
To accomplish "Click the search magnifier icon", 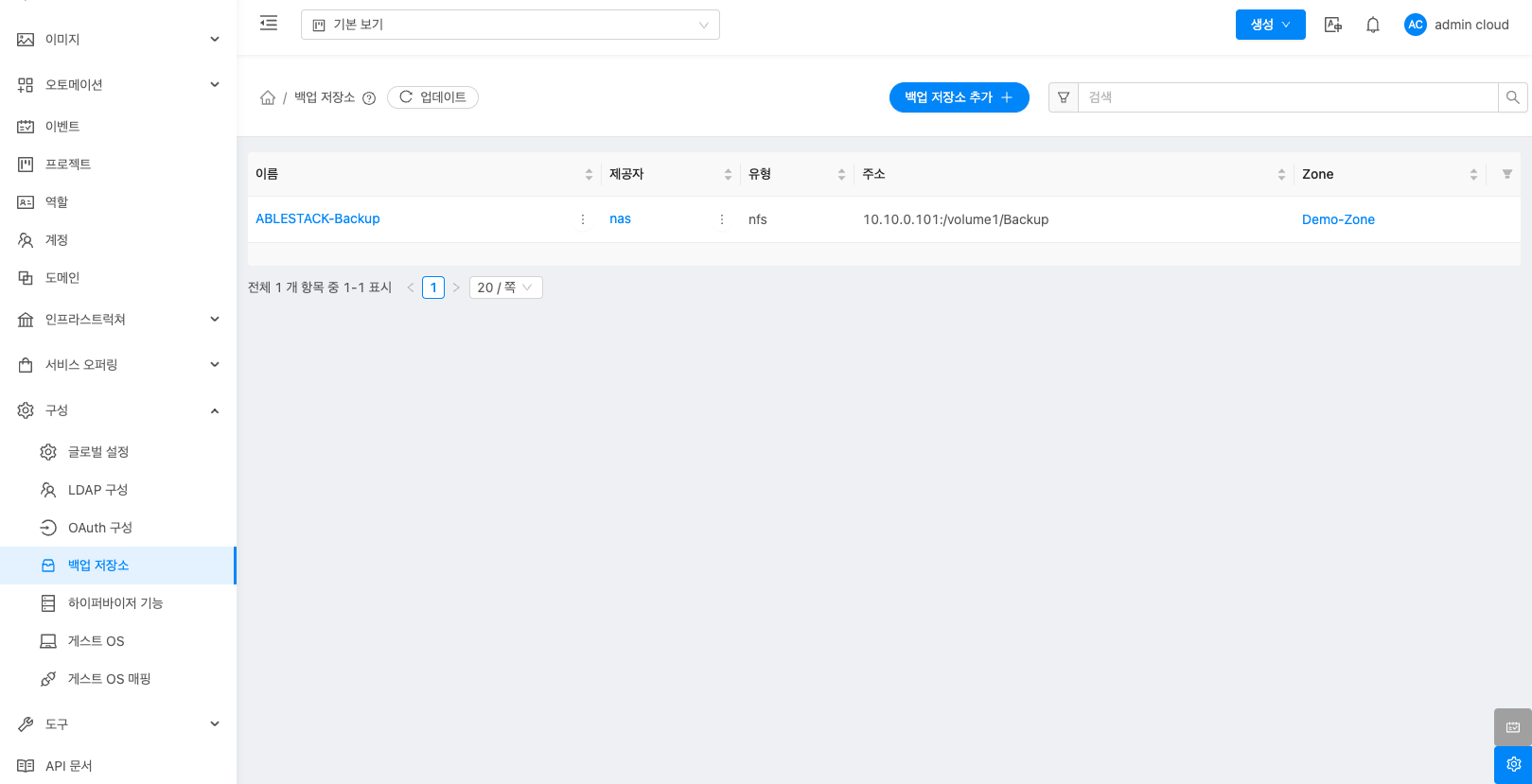I will [x=1512, y=97].
